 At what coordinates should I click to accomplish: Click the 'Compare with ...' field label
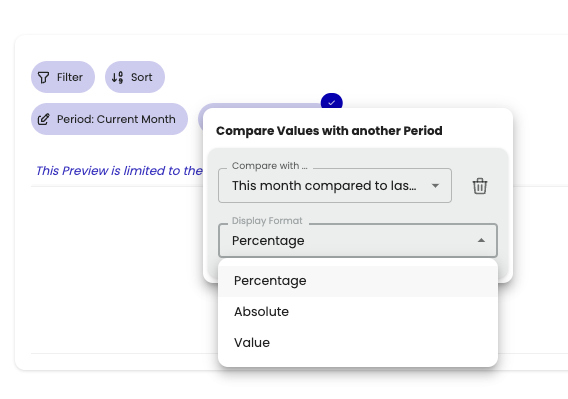click(270, 166)
